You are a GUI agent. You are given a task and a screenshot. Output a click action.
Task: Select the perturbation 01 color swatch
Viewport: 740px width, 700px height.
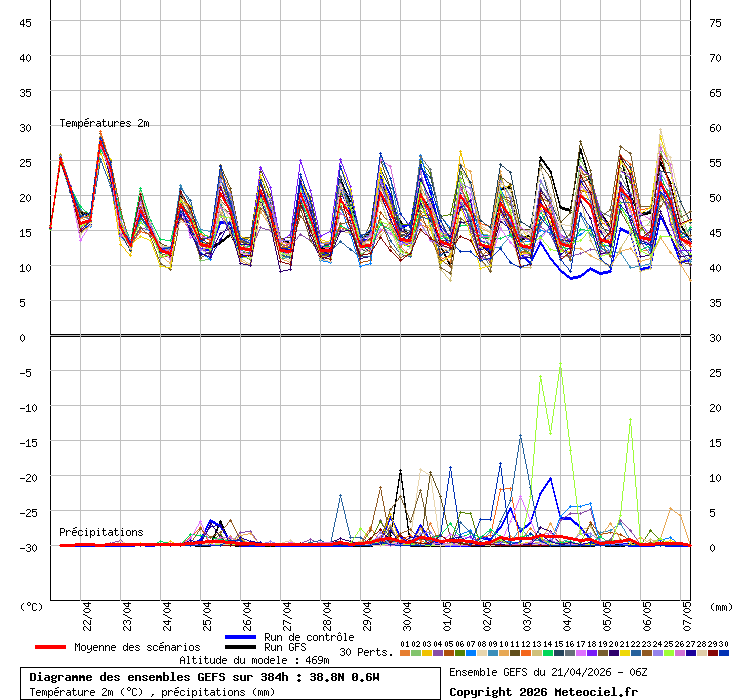404,653
